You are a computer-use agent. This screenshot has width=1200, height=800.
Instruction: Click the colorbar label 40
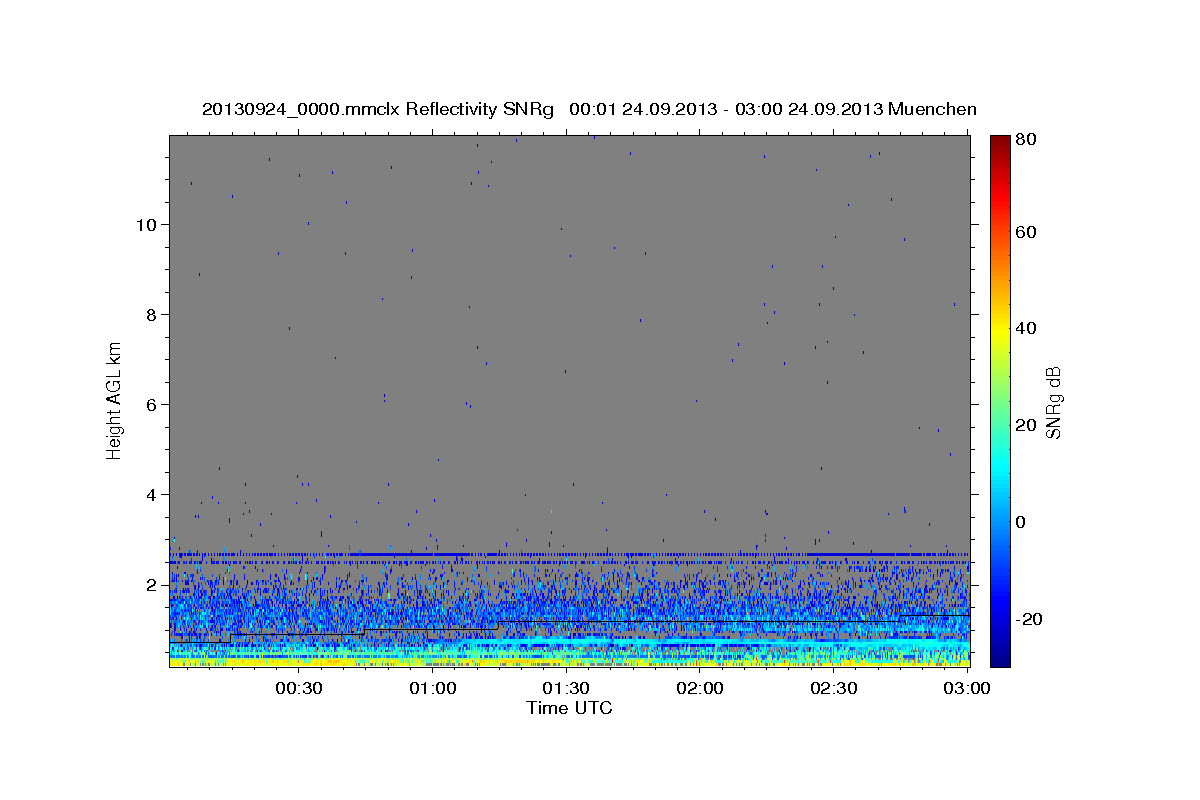pos(1025,328)
